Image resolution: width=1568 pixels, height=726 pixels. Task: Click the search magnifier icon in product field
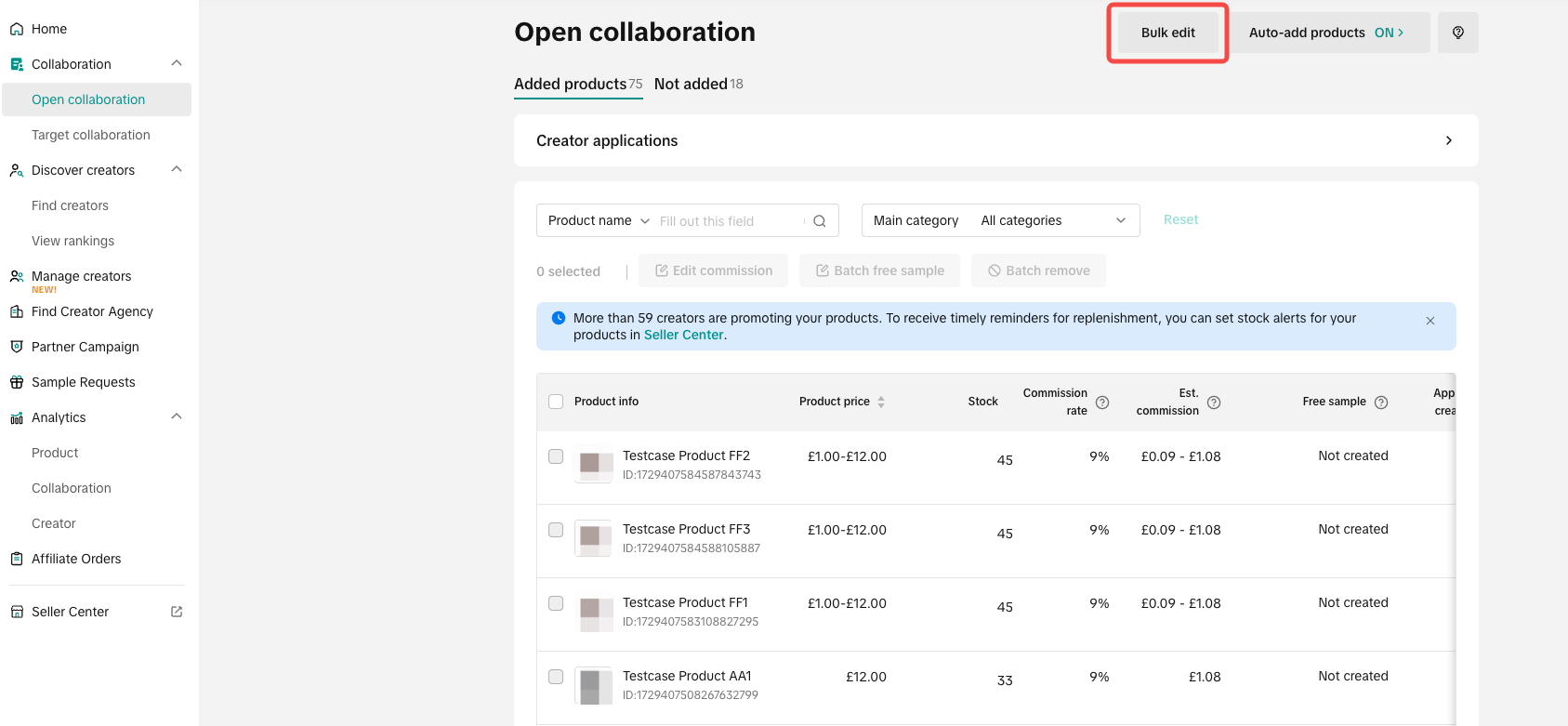[x=819, y=221]
